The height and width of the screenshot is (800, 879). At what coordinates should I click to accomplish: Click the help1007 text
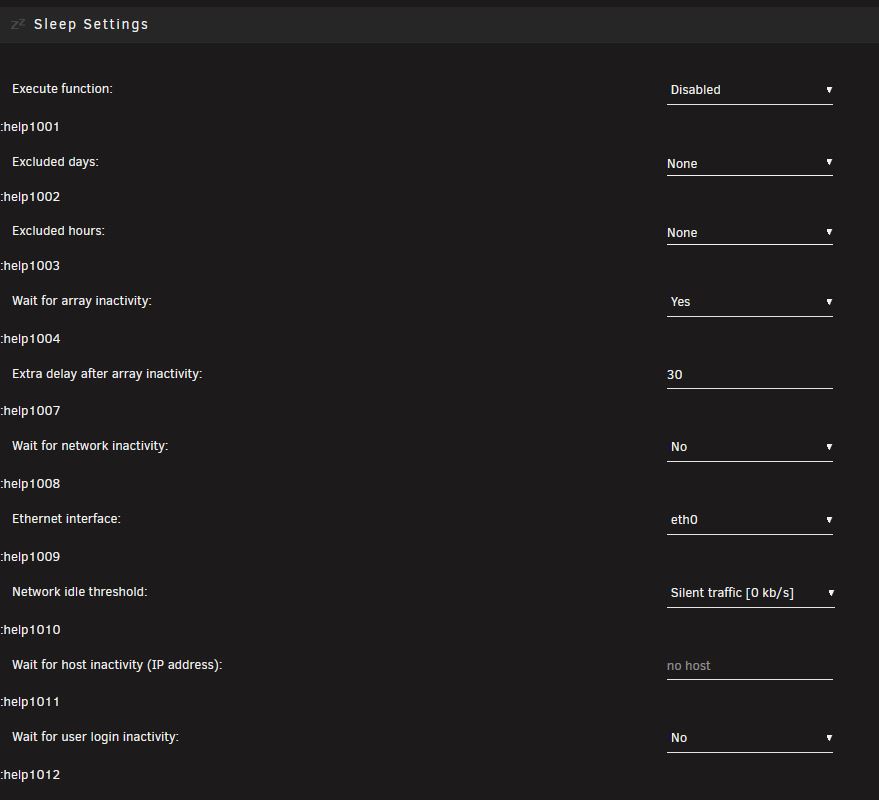[x=30, y=411]
